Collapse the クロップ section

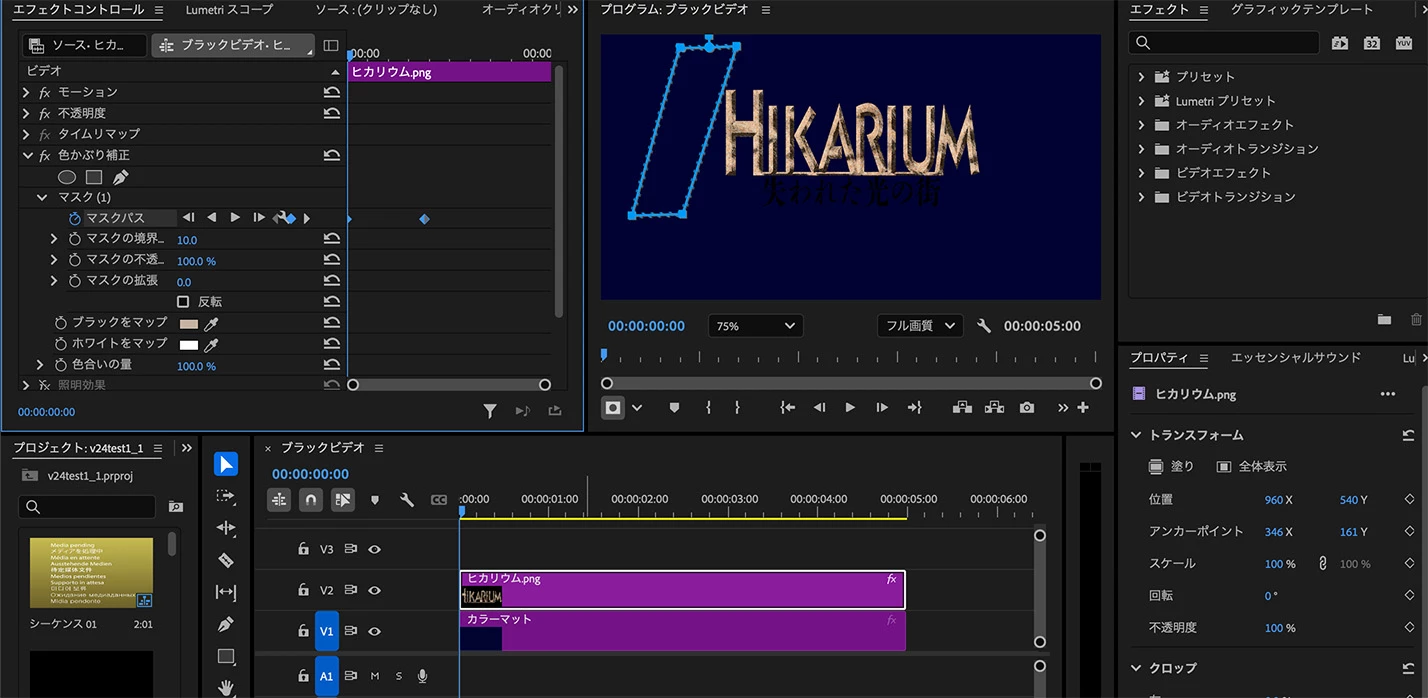click(1136, 667)
